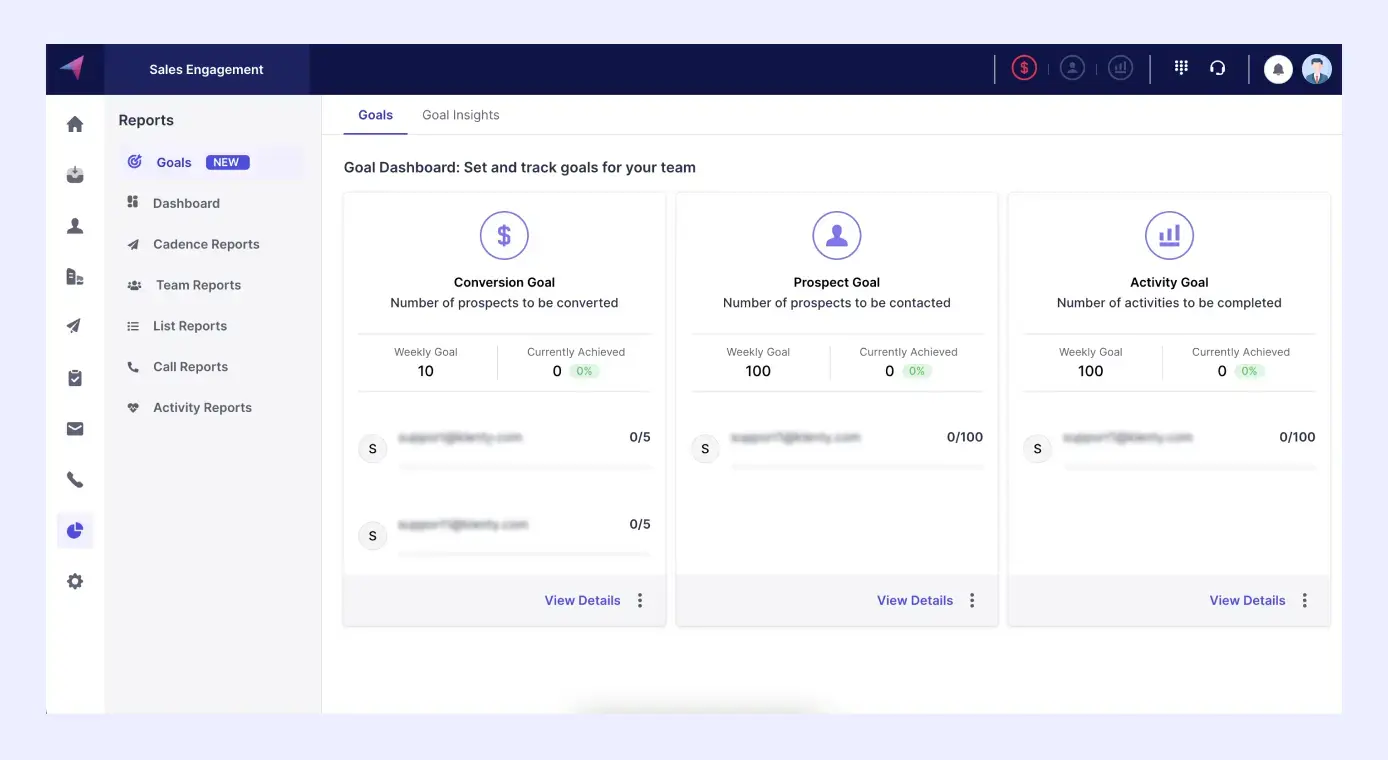Click the bar-chart goal icon in header
Image resolution: width=1388 pixels, height=760 pixels.
coord(1121,68)
